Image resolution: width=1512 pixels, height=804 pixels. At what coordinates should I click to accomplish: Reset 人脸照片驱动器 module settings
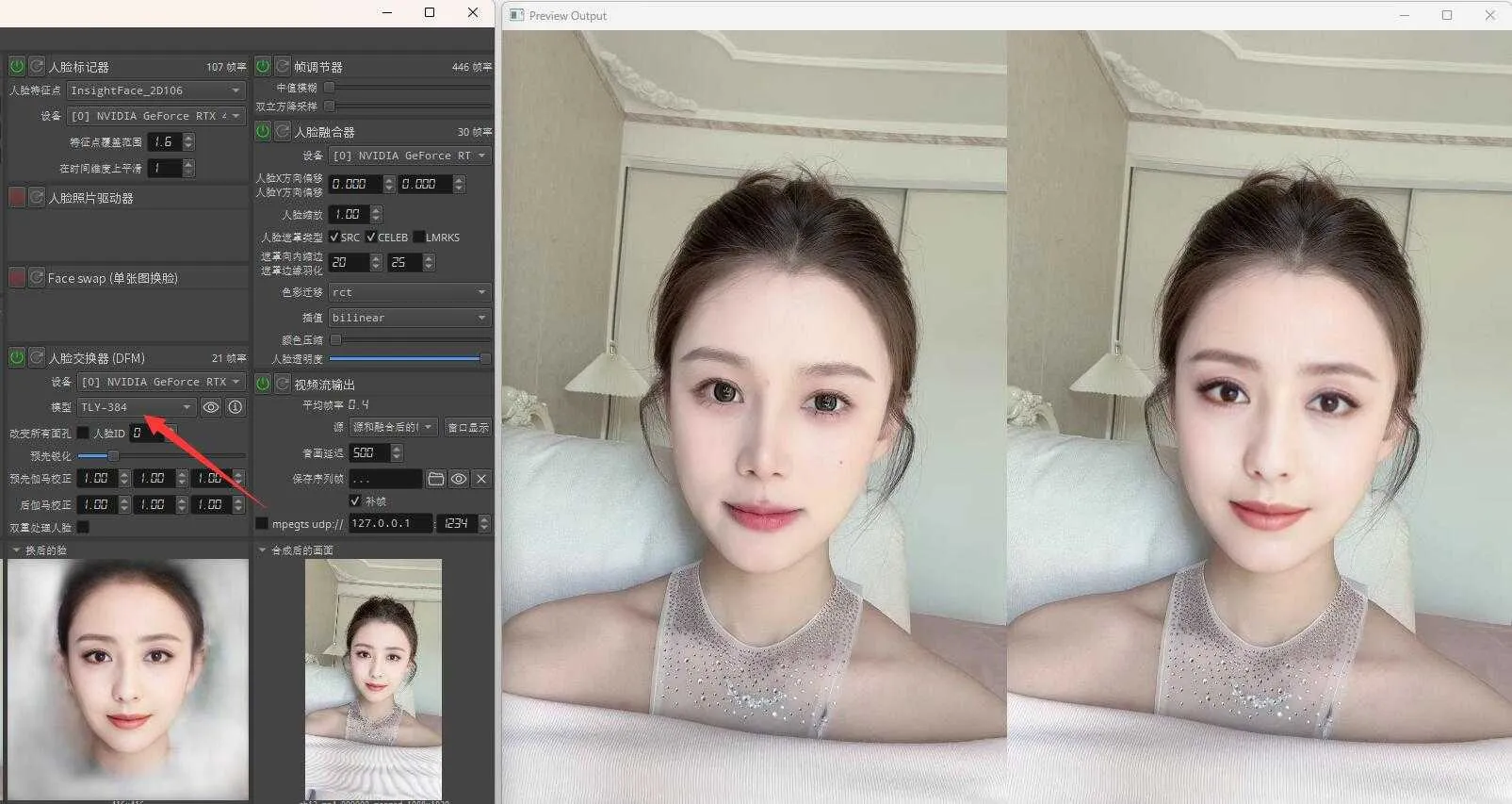pyautogui.click(x=37, y=197)
